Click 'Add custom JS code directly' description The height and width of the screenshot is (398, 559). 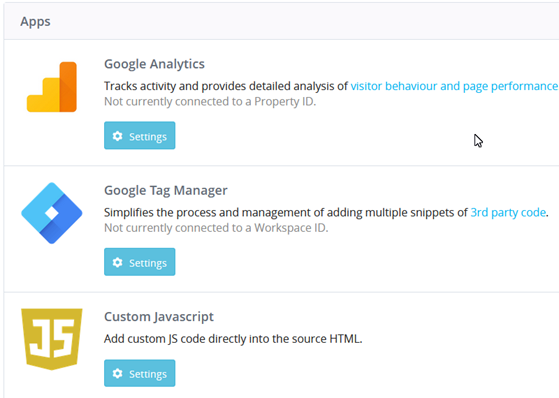pyautogui.click(x=233, y=339)
